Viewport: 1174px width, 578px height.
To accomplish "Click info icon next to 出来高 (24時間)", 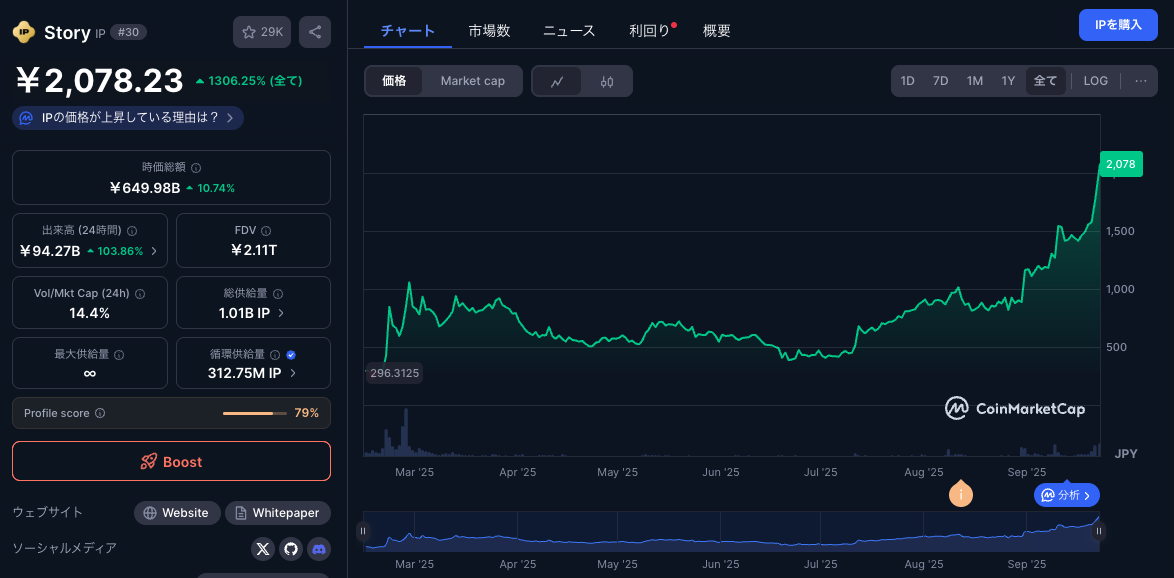I will tap(132, 231).
